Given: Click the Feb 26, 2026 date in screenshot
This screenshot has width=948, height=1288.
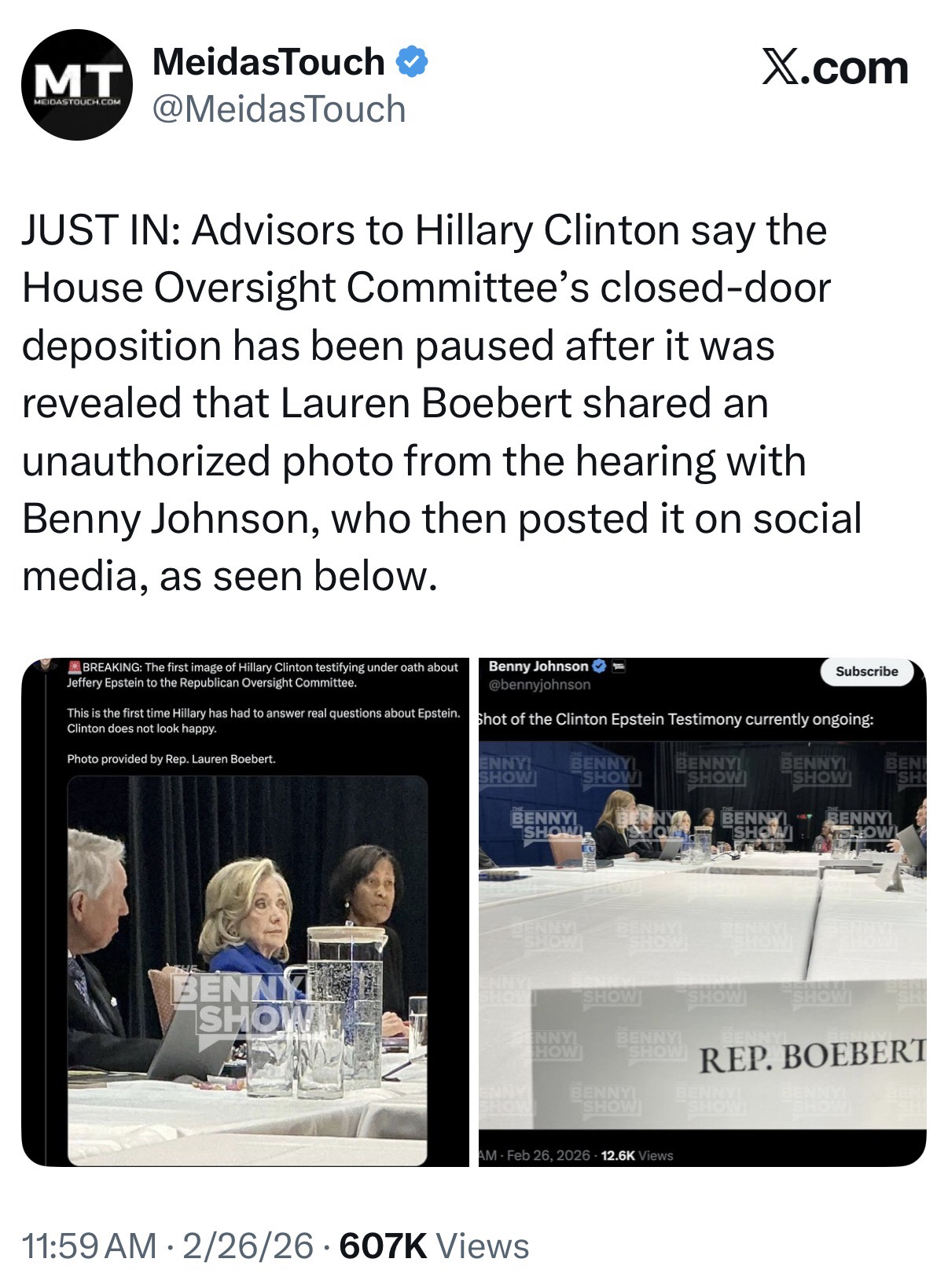Looking at the screenshot, I should (549, 1155).
